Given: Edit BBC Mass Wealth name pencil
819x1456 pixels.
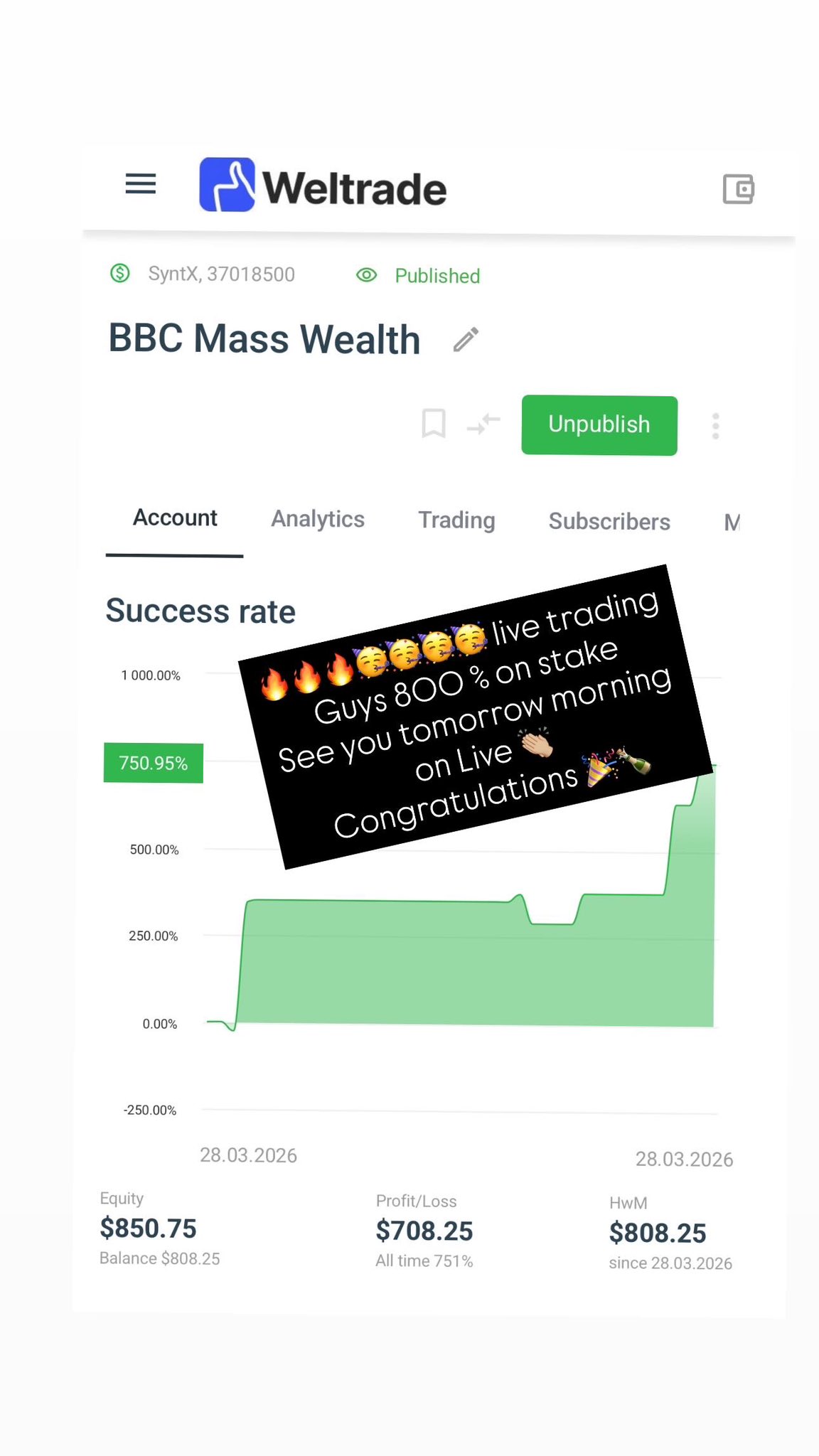Looking at the screenshot, I should pos(466,340).
